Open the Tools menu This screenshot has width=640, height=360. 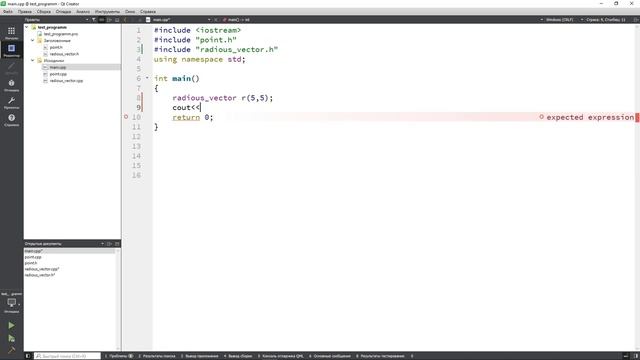107,11
